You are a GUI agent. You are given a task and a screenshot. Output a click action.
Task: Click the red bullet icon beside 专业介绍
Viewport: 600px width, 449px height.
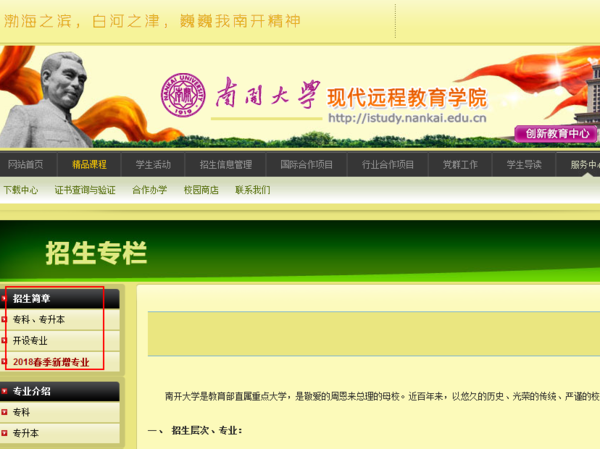[4, 391]
